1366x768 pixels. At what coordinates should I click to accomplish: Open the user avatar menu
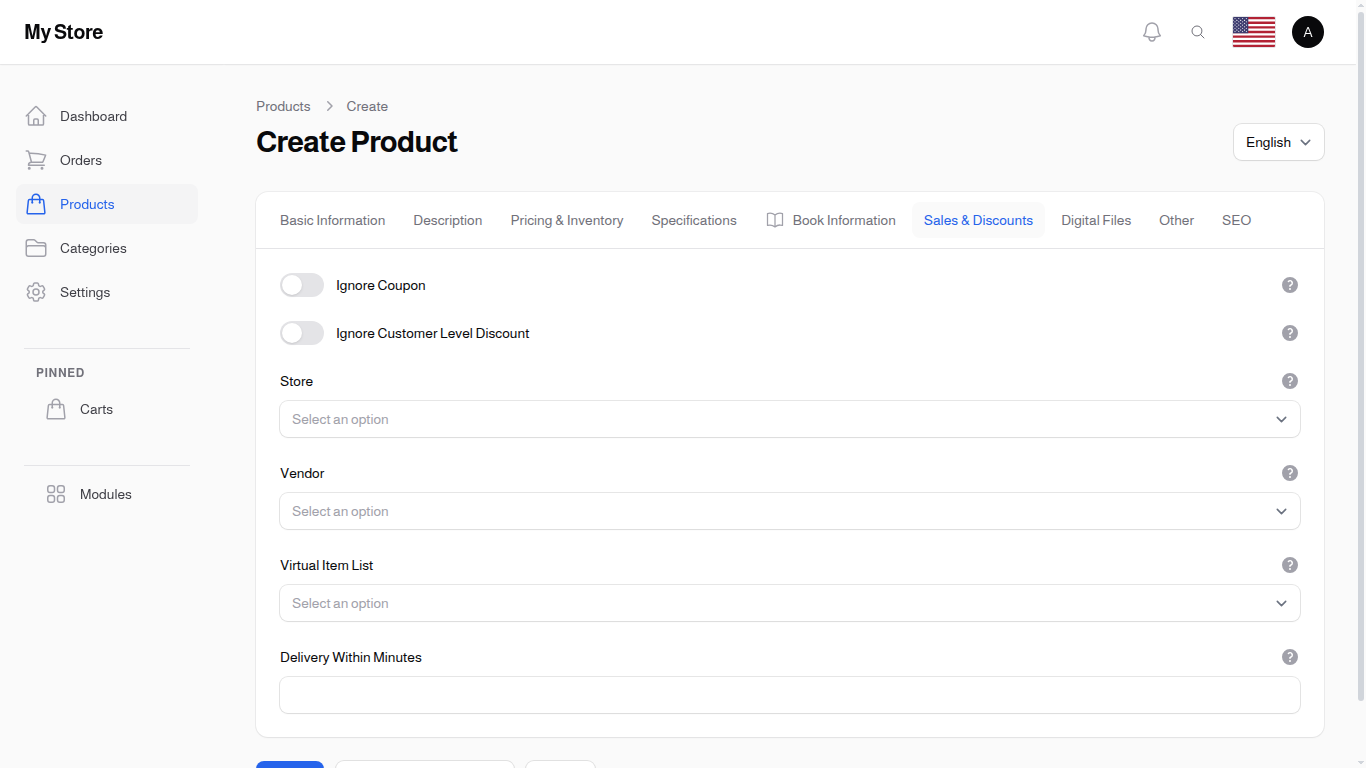(1307, 32)
